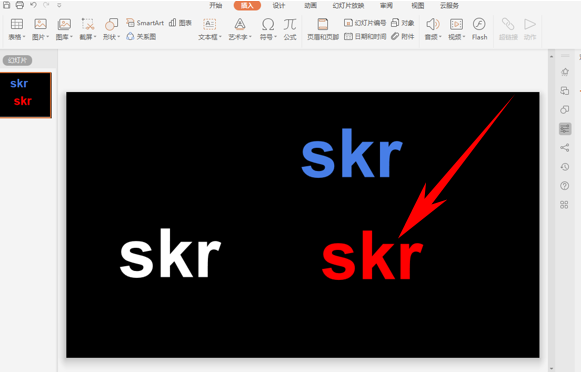
Task: Click the date and time (日期和时间) button
Action: click(x=365, y=36)
